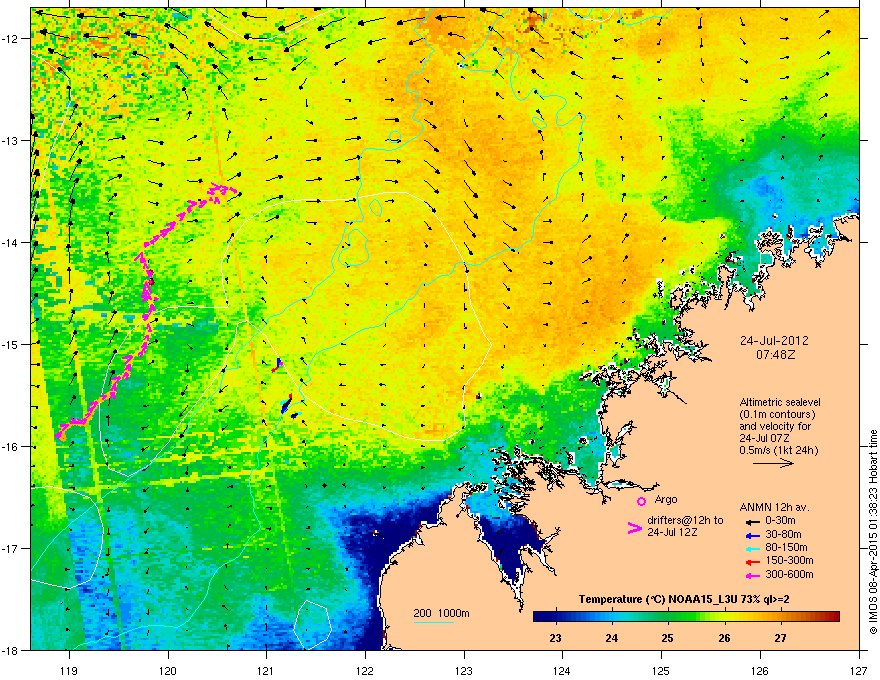Image resolution: width=880 pixels, height=680 pixels.
Task: Click the 0-30m depth label
Action: [780, 521]
